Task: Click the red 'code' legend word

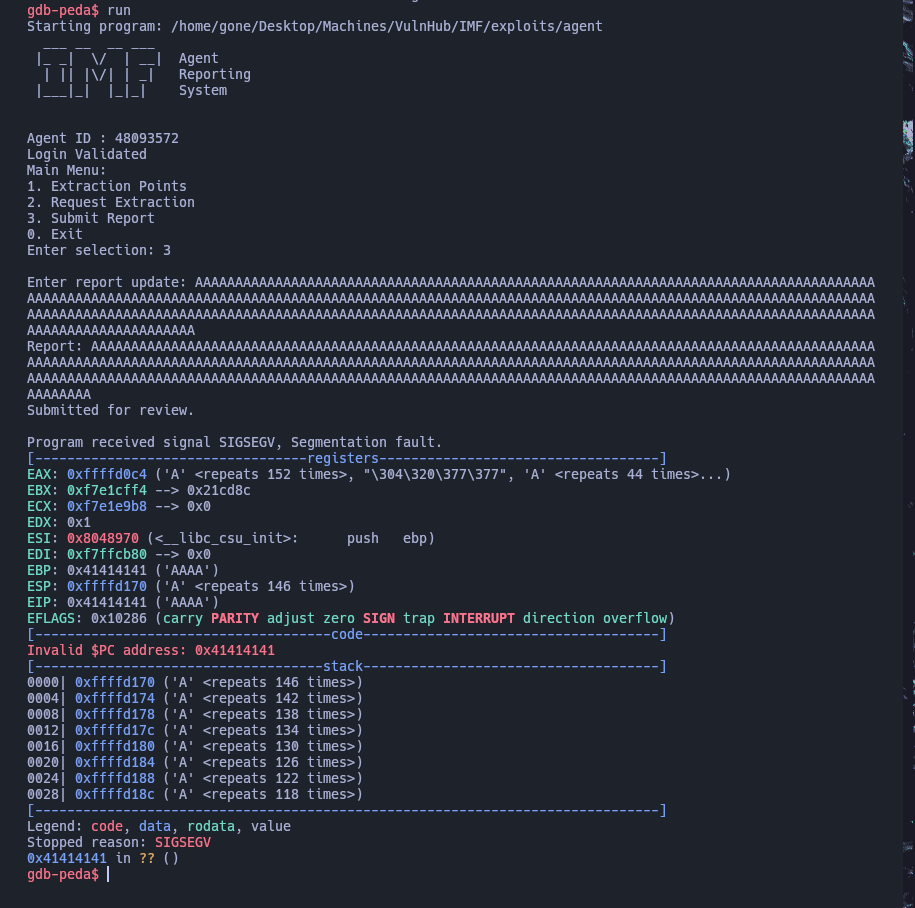Action: (107, 826)
